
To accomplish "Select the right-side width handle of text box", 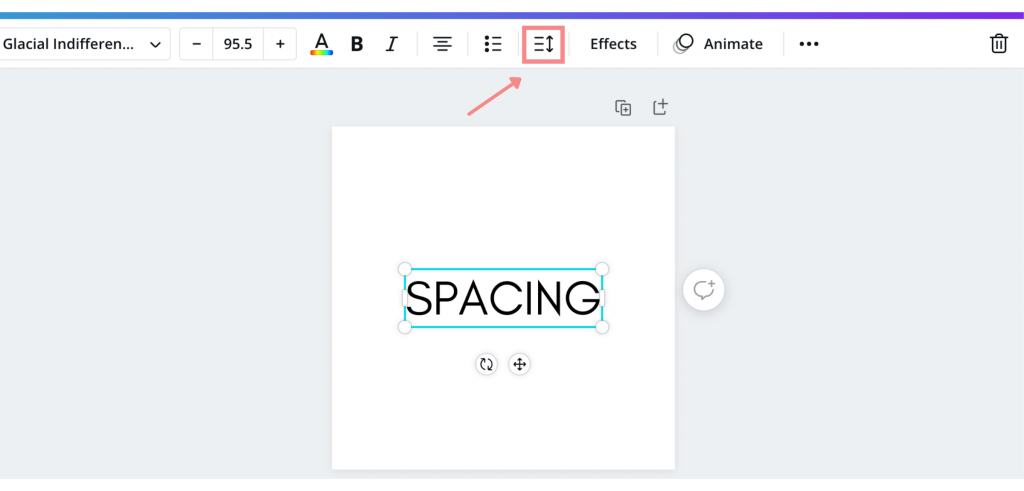I will coord(601,298).
